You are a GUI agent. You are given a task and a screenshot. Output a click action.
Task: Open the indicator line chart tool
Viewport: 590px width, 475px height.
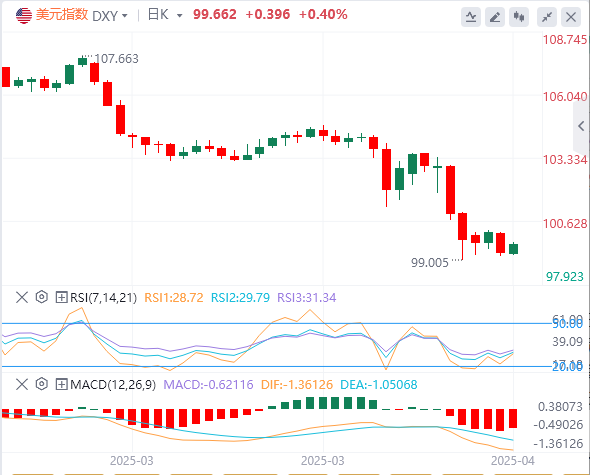[x=471, y=17]
